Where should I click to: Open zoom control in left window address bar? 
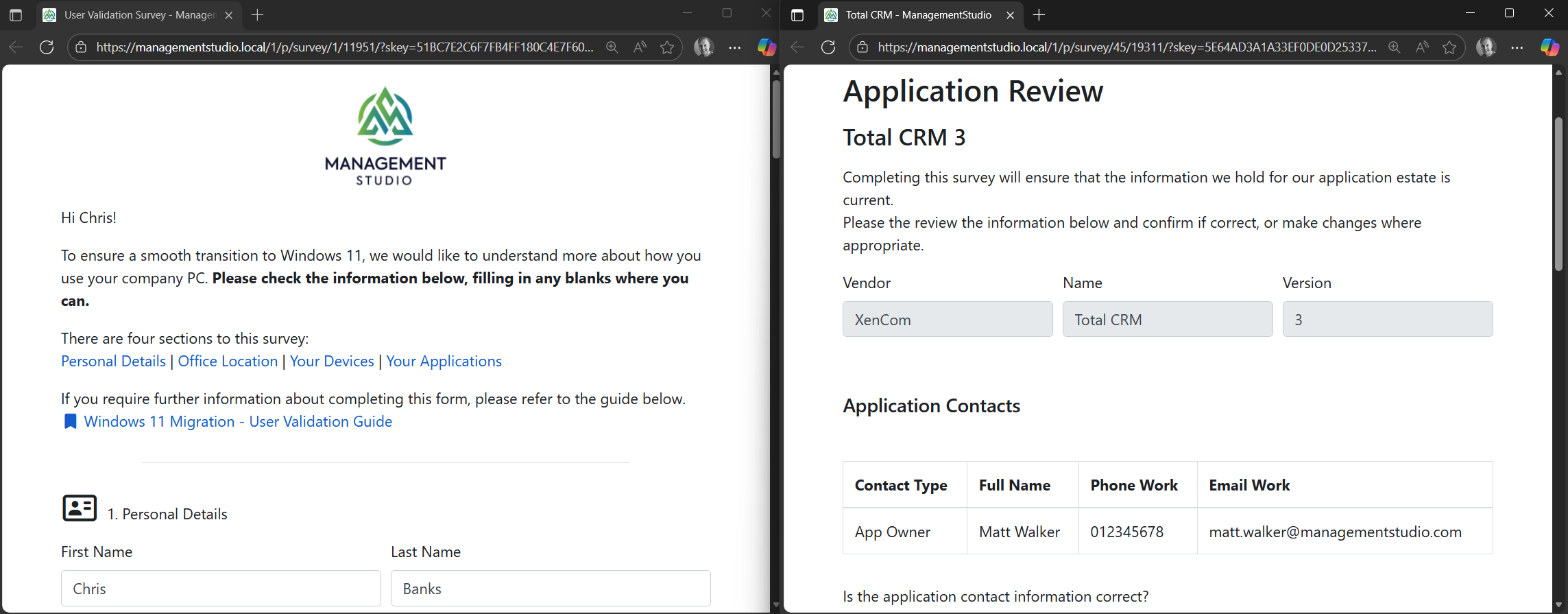(612, 47)
